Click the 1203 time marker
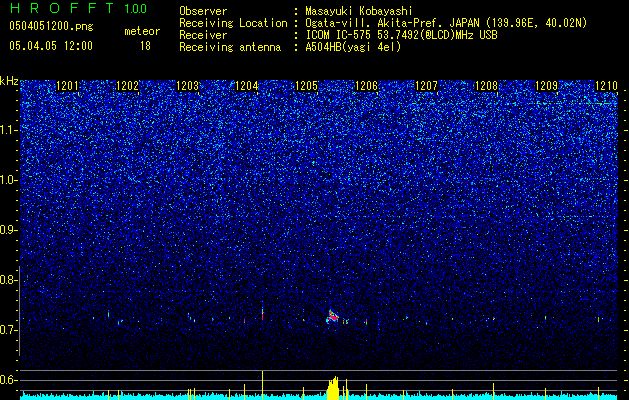The width and height of the screenshot is (629, 400). click(187, 86)
